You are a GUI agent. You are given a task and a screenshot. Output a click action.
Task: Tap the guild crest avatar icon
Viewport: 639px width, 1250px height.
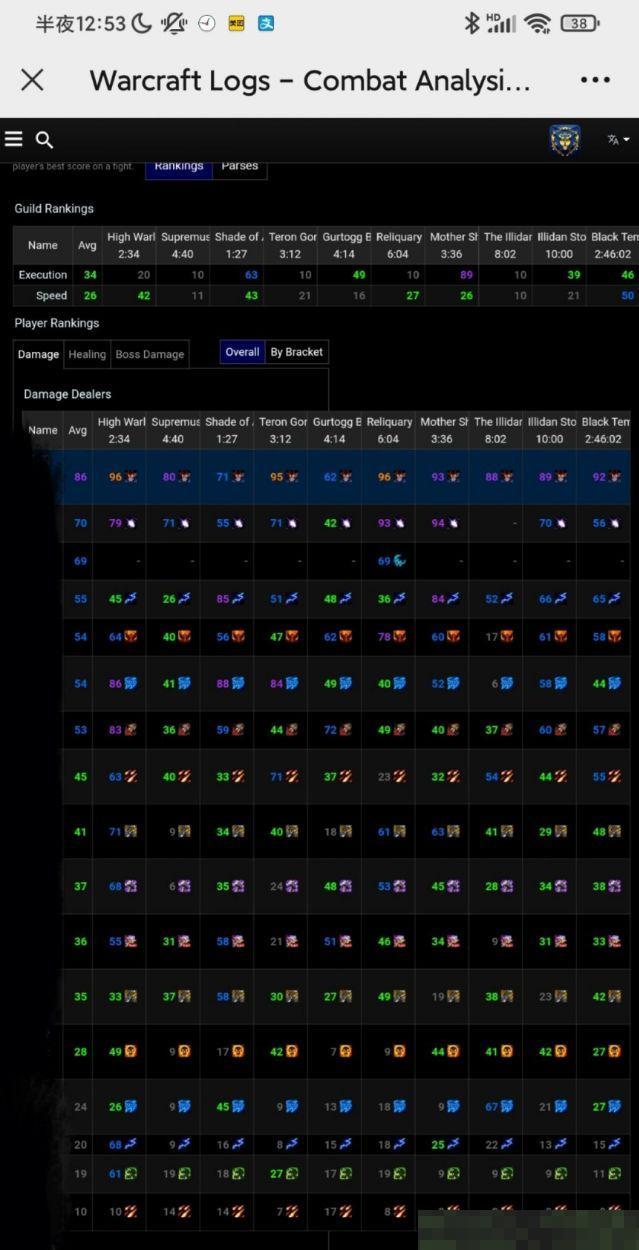[x=565, y=140]
